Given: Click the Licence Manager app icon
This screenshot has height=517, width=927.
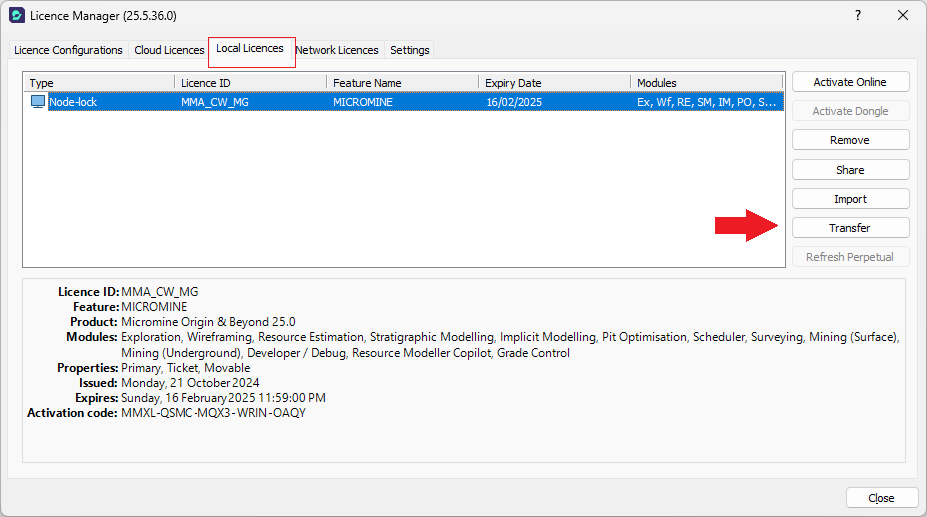Looking at the screenshot, I should click(x=17, y=15).
